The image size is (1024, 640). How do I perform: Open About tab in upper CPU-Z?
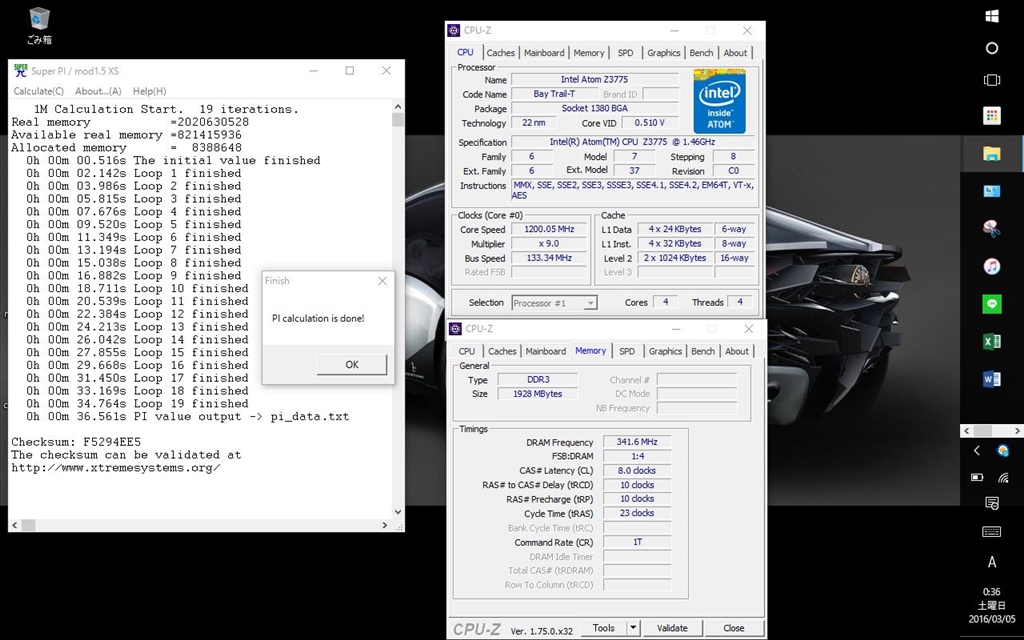(x=735, y=53)
